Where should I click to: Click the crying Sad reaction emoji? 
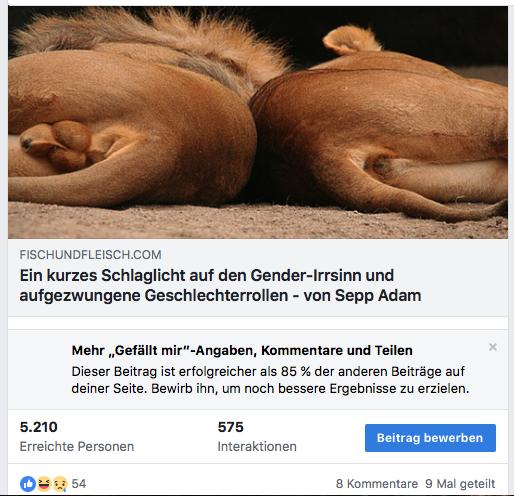[60, 484]
